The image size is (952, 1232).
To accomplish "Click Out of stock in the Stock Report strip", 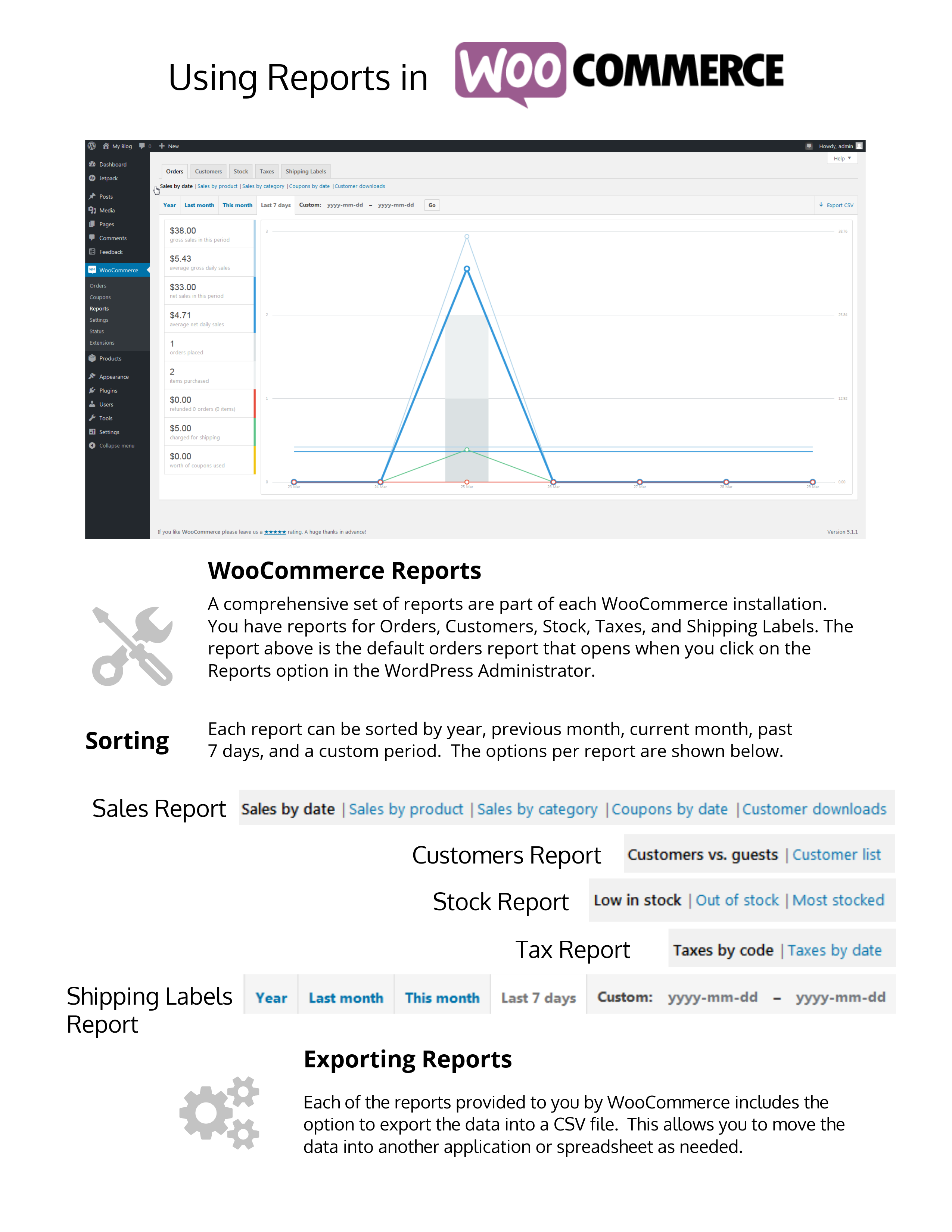I will [x=737, y=900].
